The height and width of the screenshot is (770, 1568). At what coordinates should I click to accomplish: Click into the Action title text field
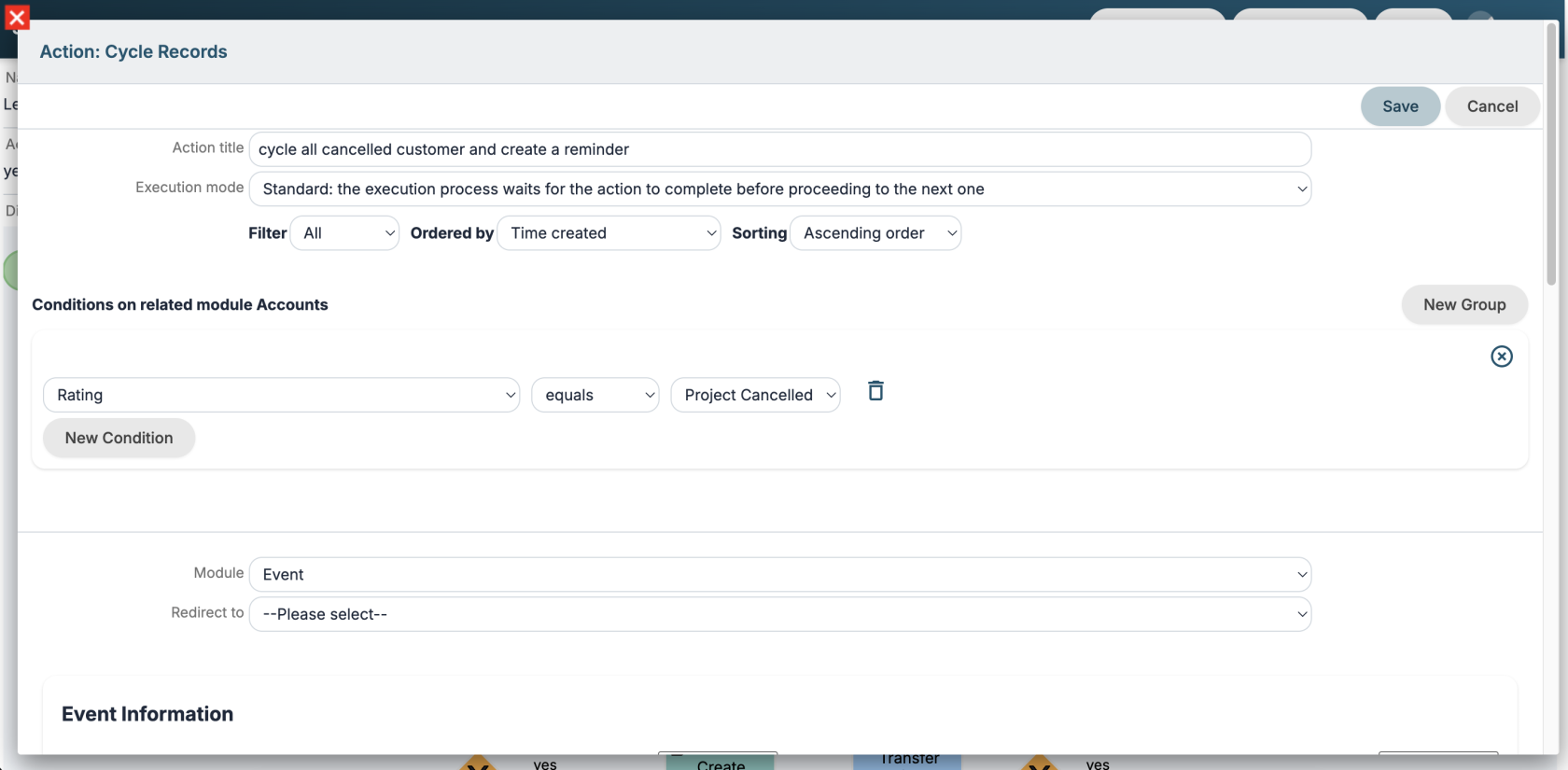(779, 149)
